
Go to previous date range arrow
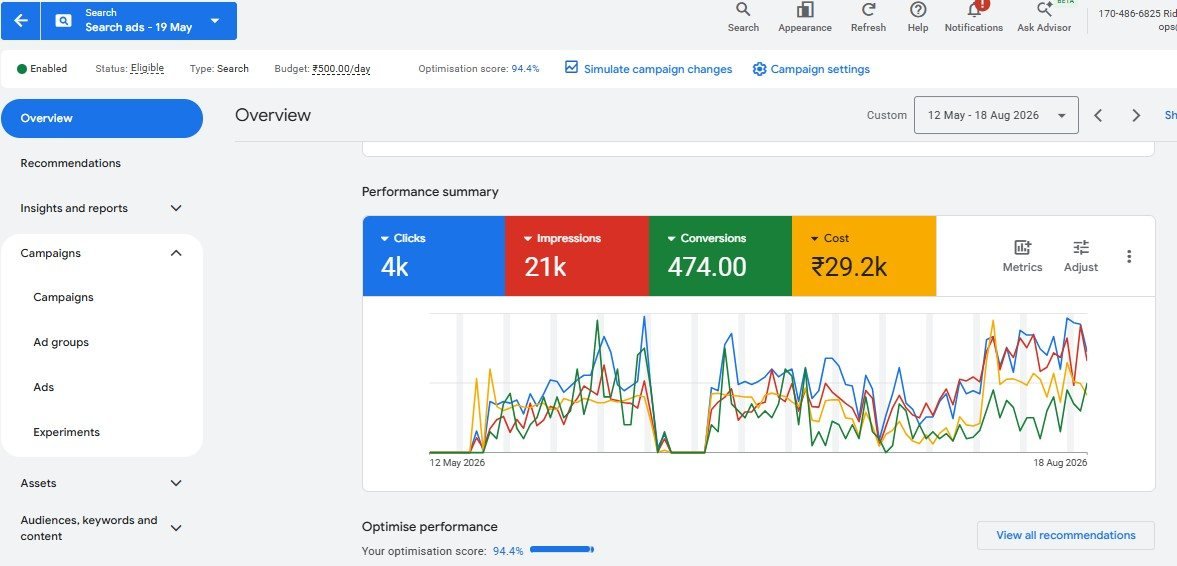click(x=1098, y=116)
